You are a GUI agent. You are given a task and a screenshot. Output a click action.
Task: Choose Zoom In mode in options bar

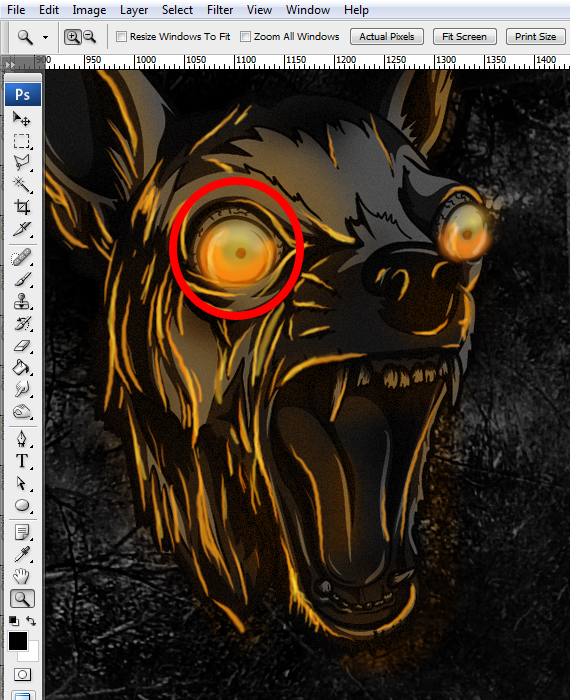click(x=72, y=37)
